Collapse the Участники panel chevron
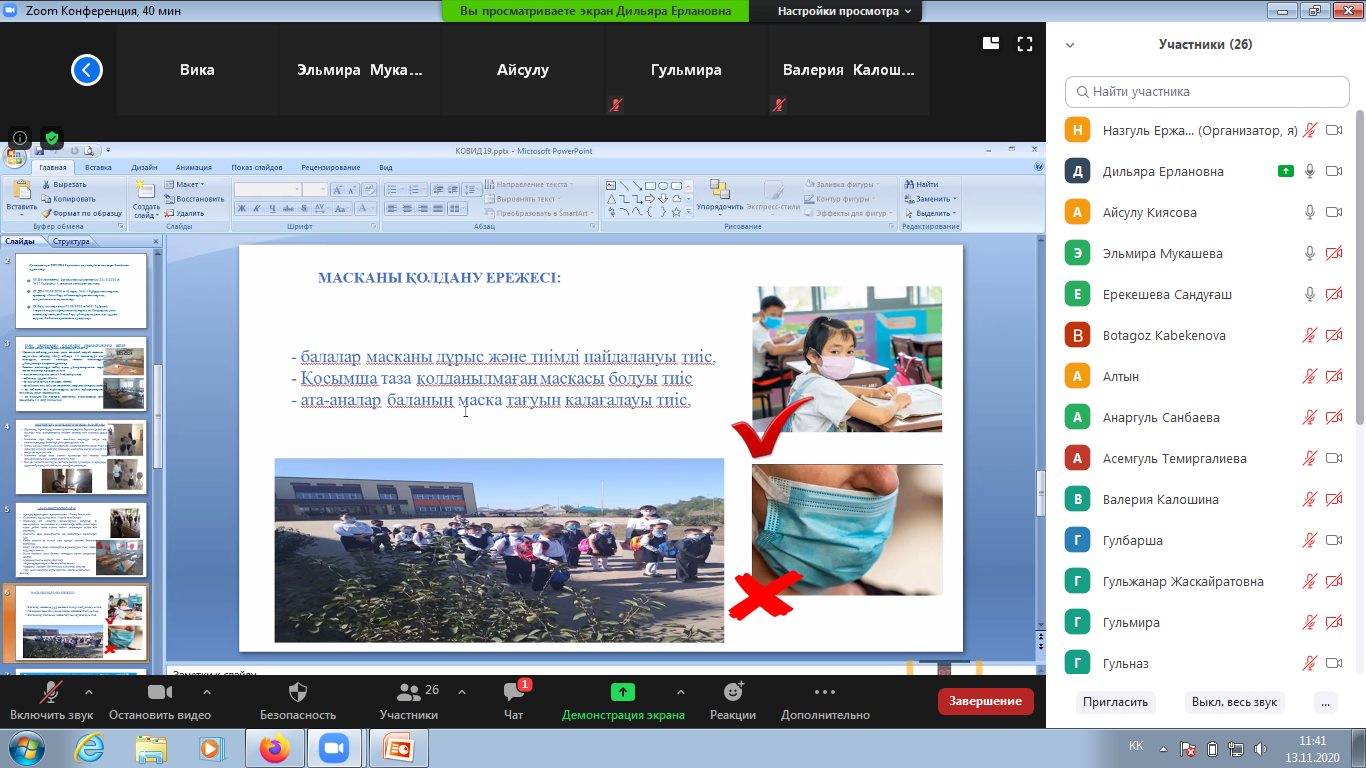 1070,45
